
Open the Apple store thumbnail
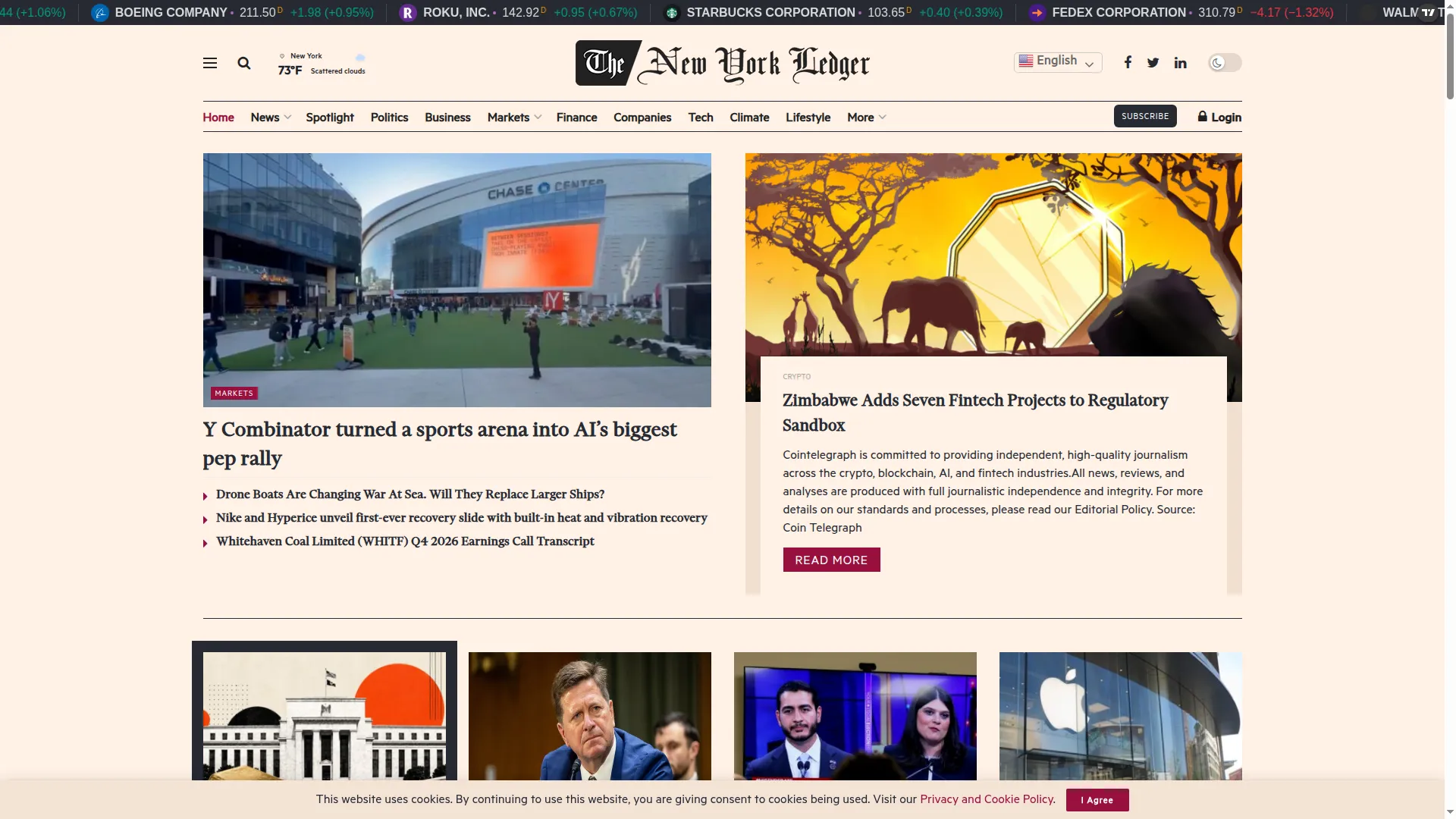point(1121,716)
